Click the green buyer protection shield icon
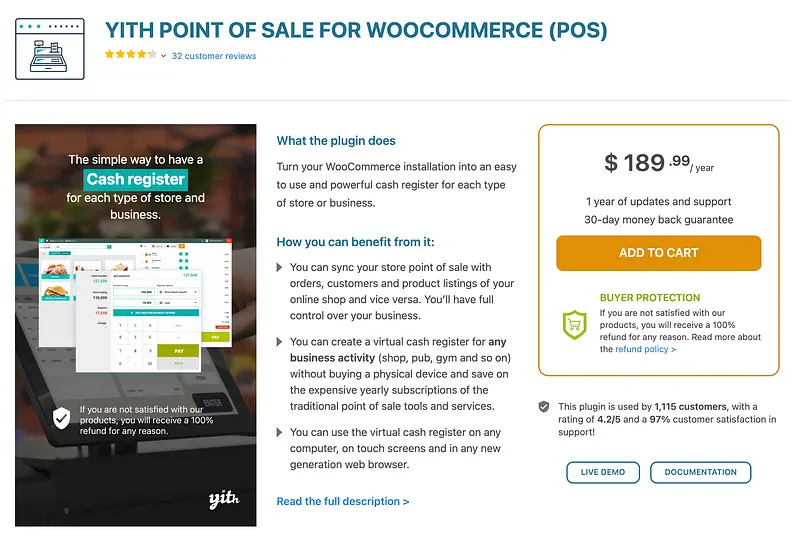The height and width of the screenshot is (546, 800). [x=574, y=323]
